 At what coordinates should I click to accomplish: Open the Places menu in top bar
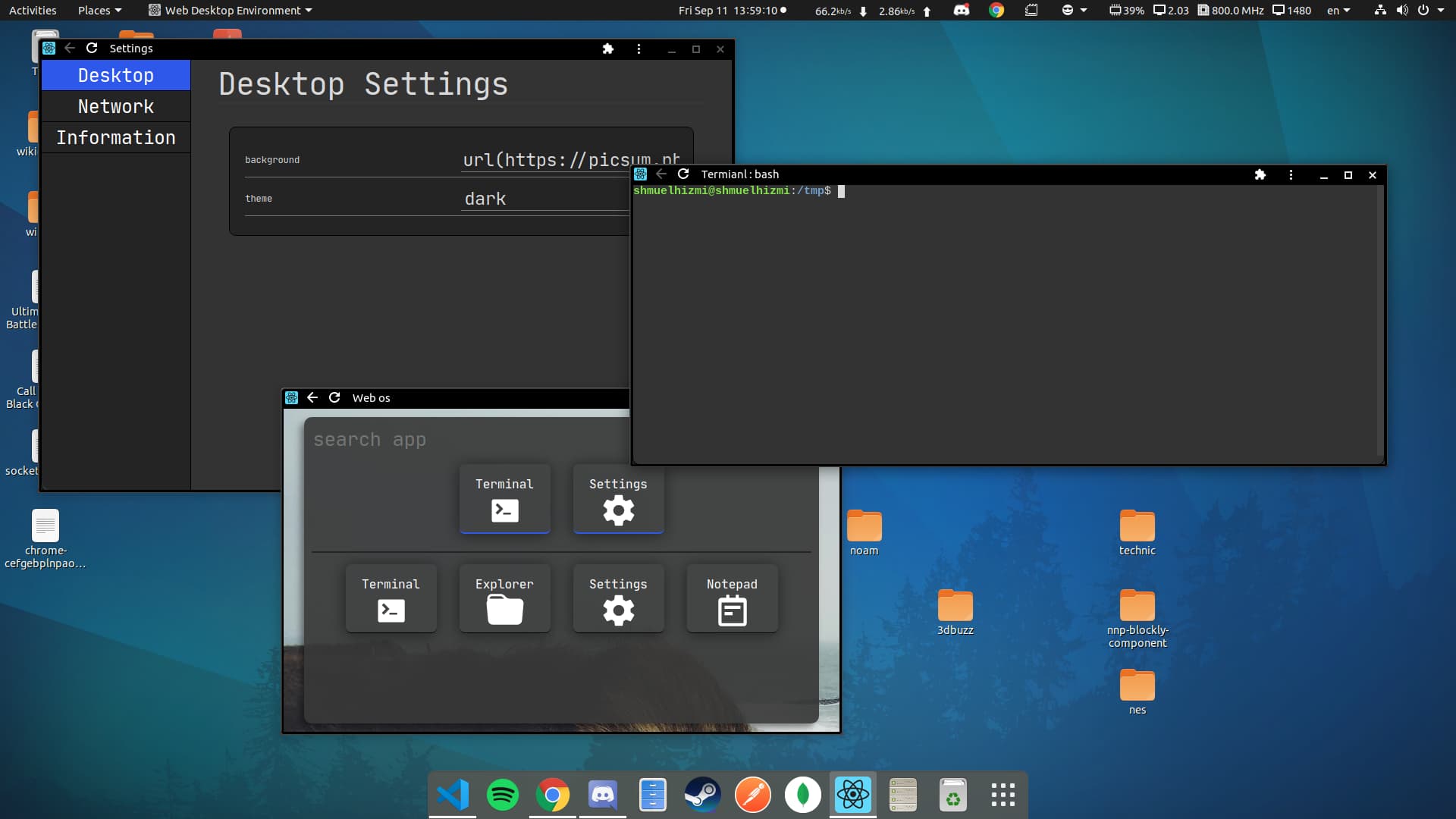(99, 11)
